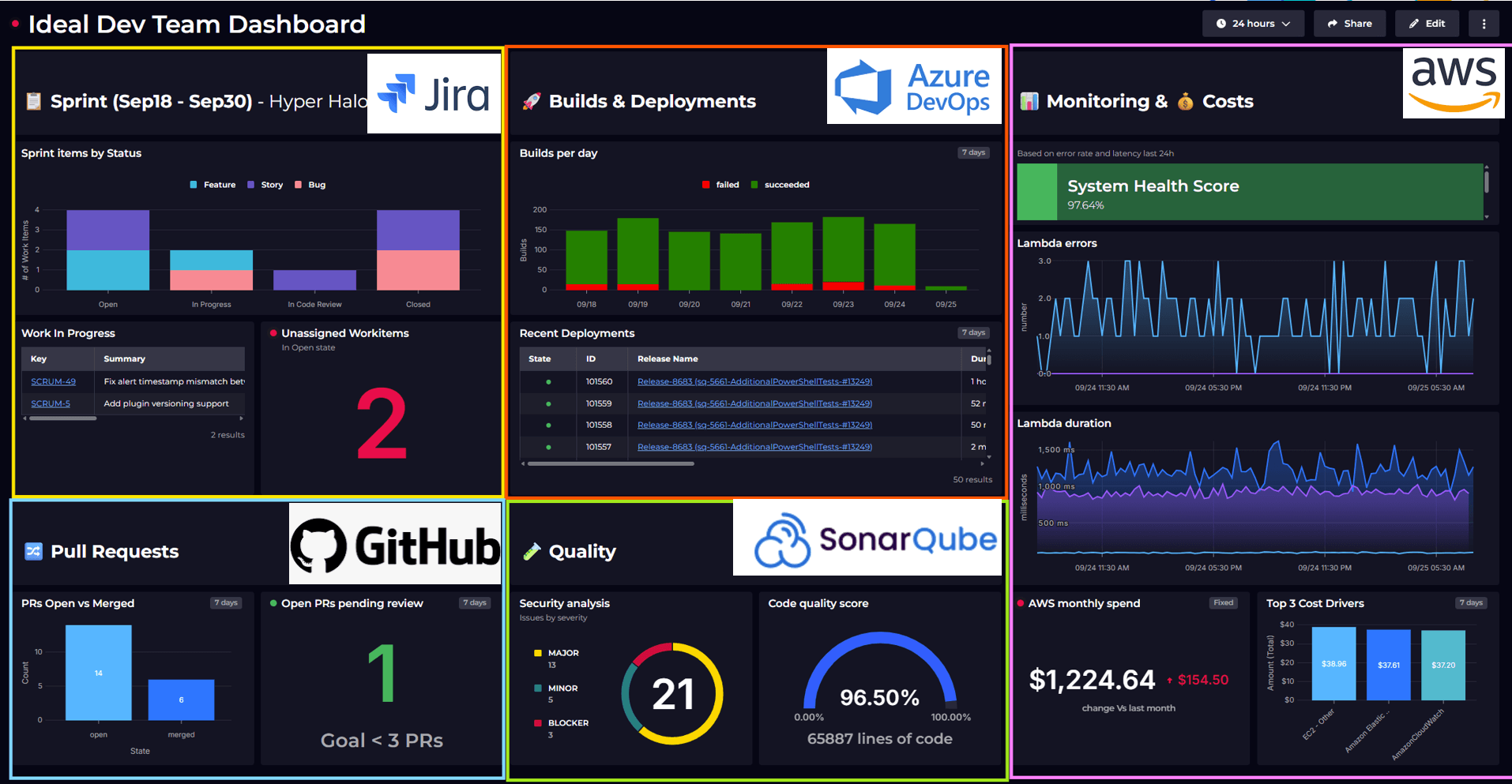
Task: Click the GitHub logo
Action: click(395, 544)
